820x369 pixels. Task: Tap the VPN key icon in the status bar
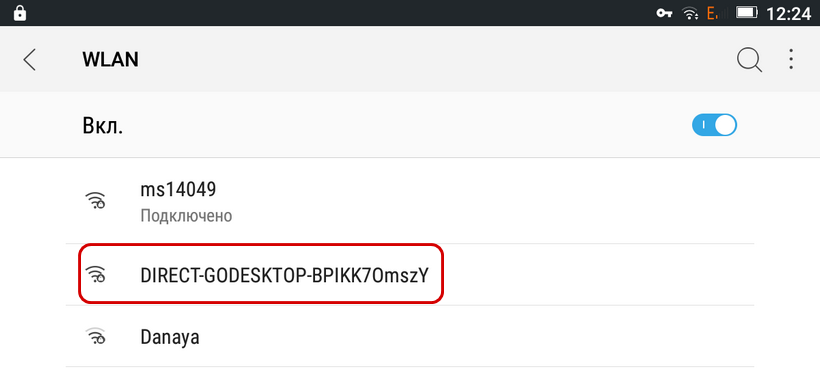[664, 13]
